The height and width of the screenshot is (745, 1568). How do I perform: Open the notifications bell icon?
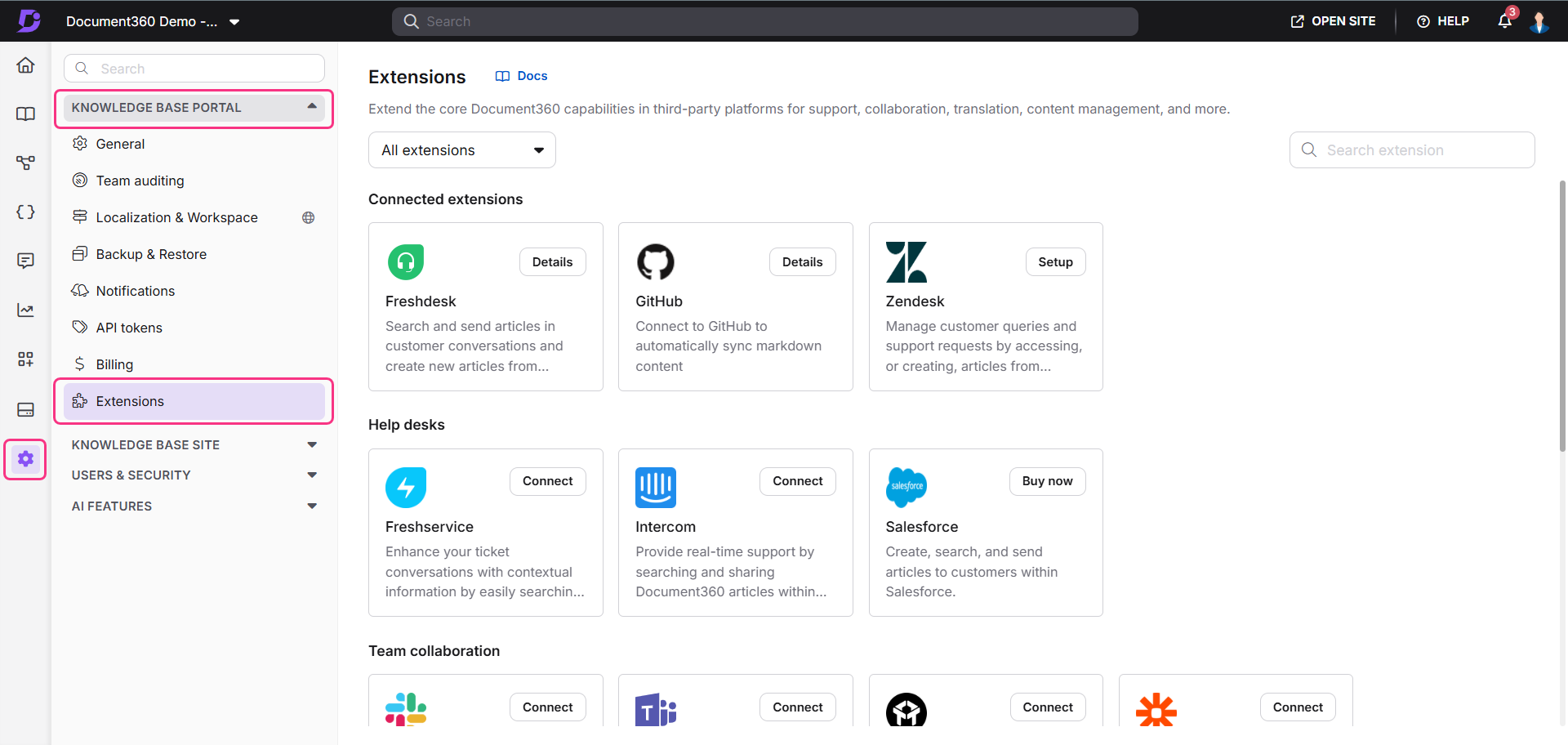1504,21
